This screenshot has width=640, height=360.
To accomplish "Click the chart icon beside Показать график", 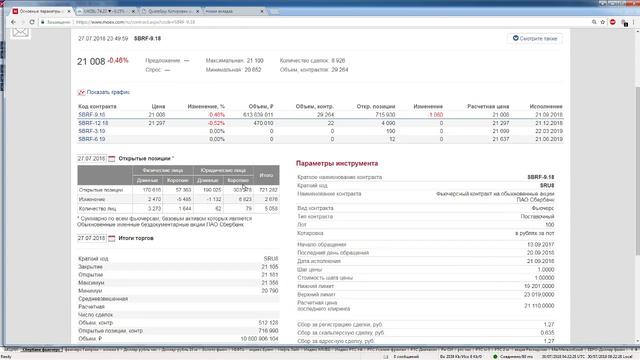I will pos(81,92).
